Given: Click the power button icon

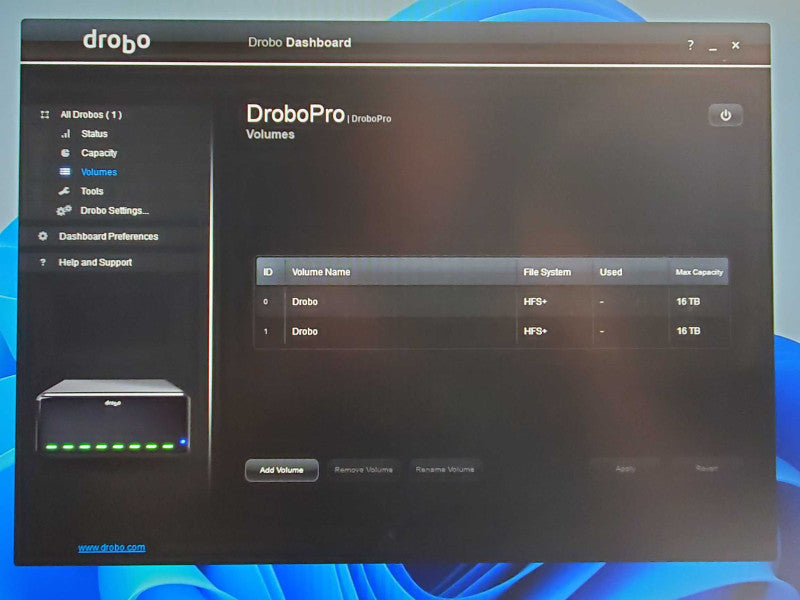Looking at the screenshot, I should coord(725,115).
